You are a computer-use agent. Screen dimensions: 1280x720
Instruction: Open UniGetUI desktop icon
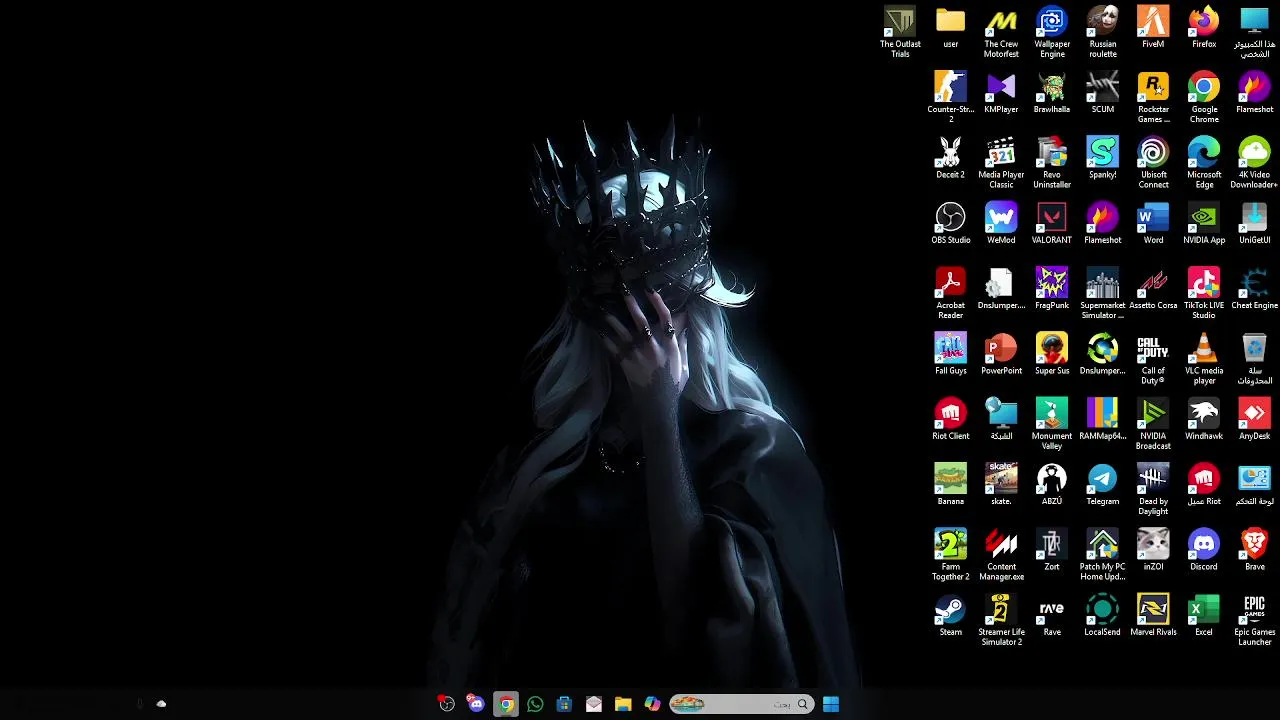1254,223
